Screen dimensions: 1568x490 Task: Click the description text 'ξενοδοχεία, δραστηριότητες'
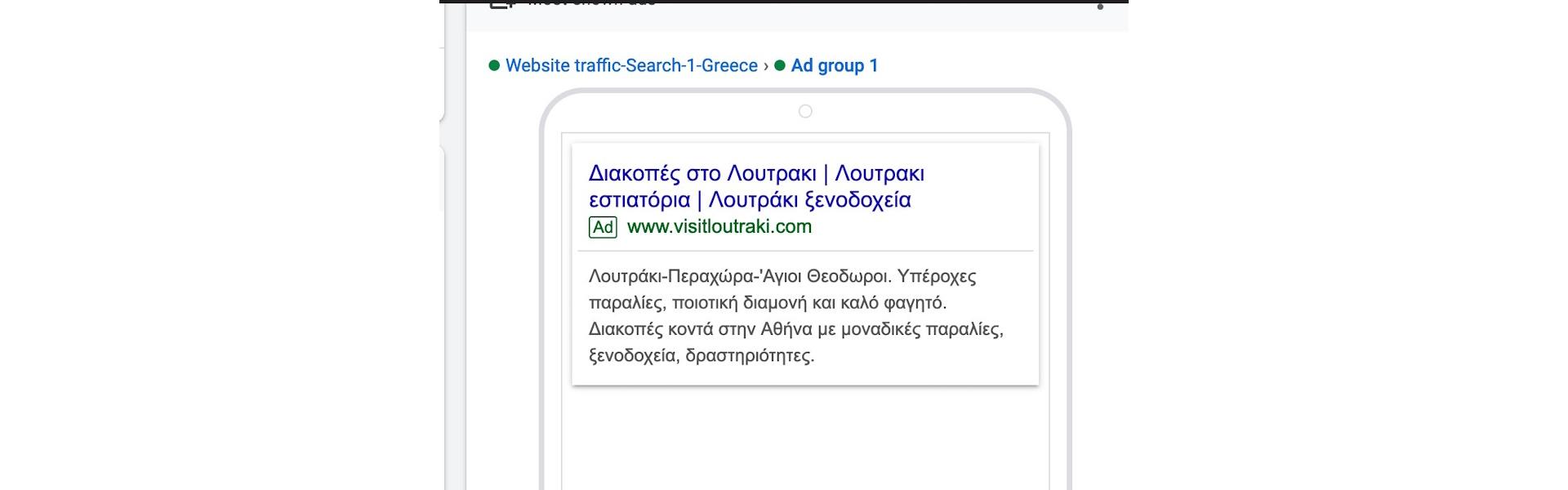(x=701, y=355)
